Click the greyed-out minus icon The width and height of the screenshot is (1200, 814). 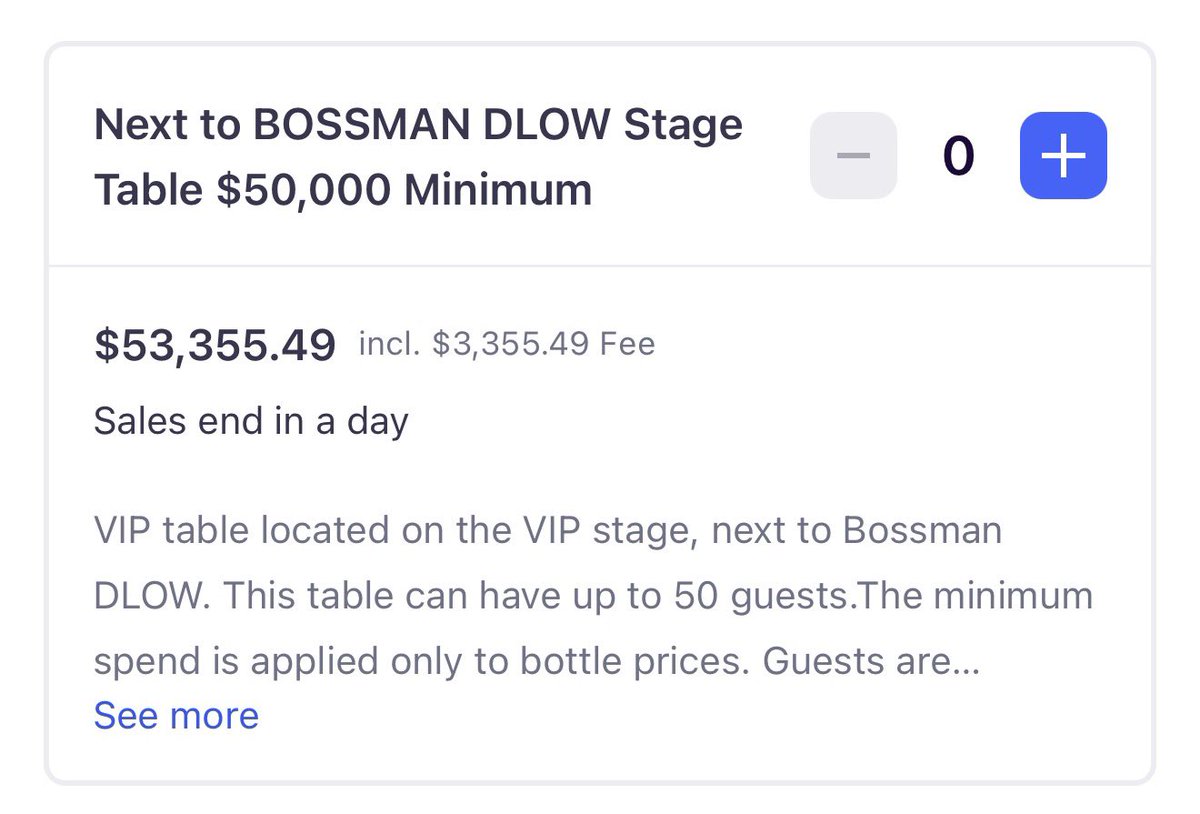853,156
